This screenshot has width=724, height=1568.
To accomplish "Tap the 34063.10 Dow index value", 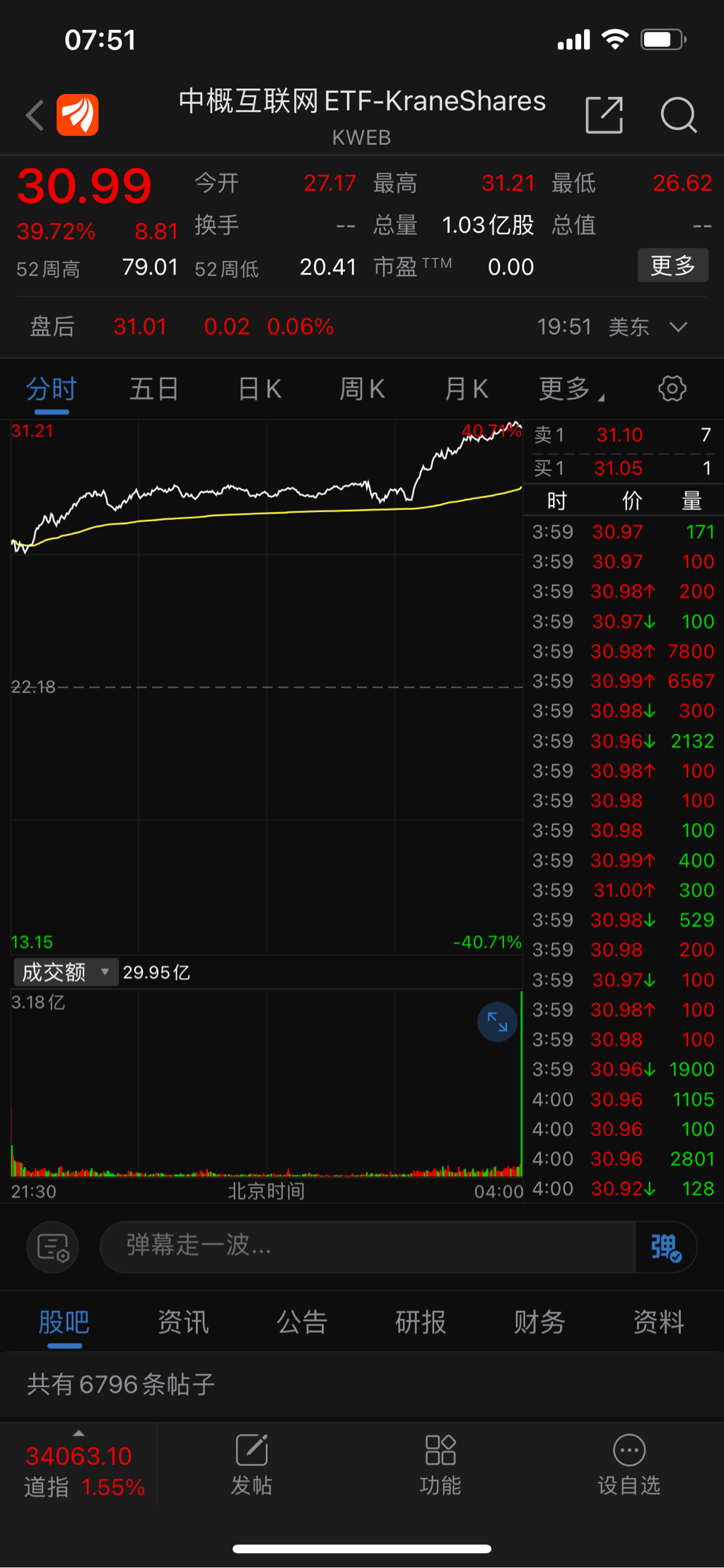I will point(78,1456).
